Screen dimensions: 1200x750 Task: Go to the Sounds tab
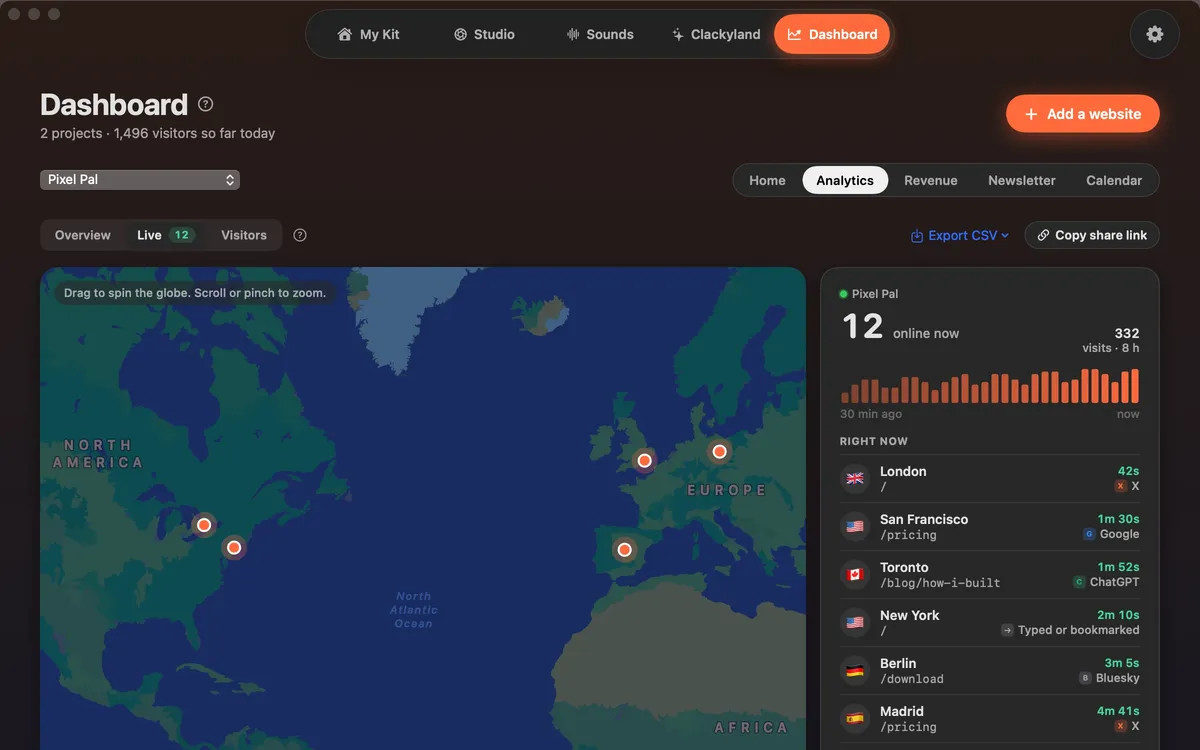(x=600, y=34)
